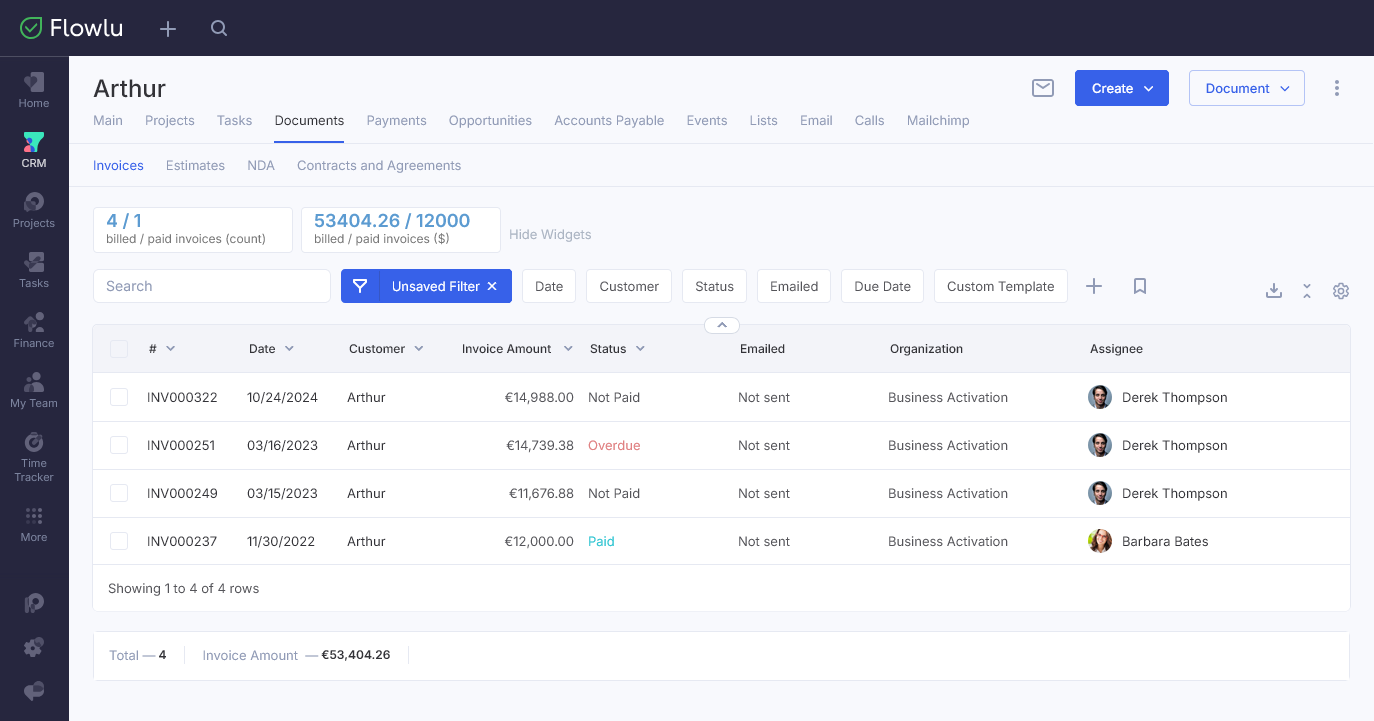Screen dimensions: 1374x721
Task: Sort by Invoice Amount column header
Action: pyautogui.click(x=507, y=349)
